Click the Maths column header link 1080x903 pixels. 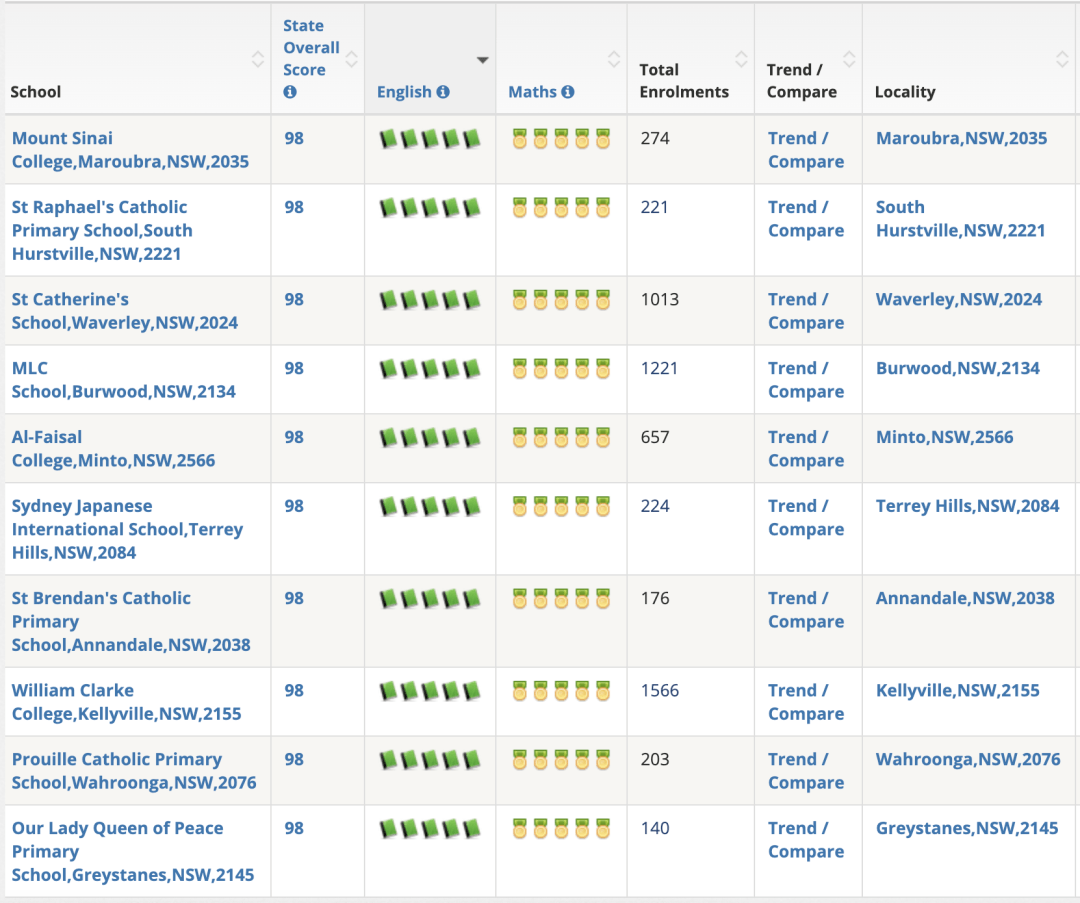click(x=532, y=92)
